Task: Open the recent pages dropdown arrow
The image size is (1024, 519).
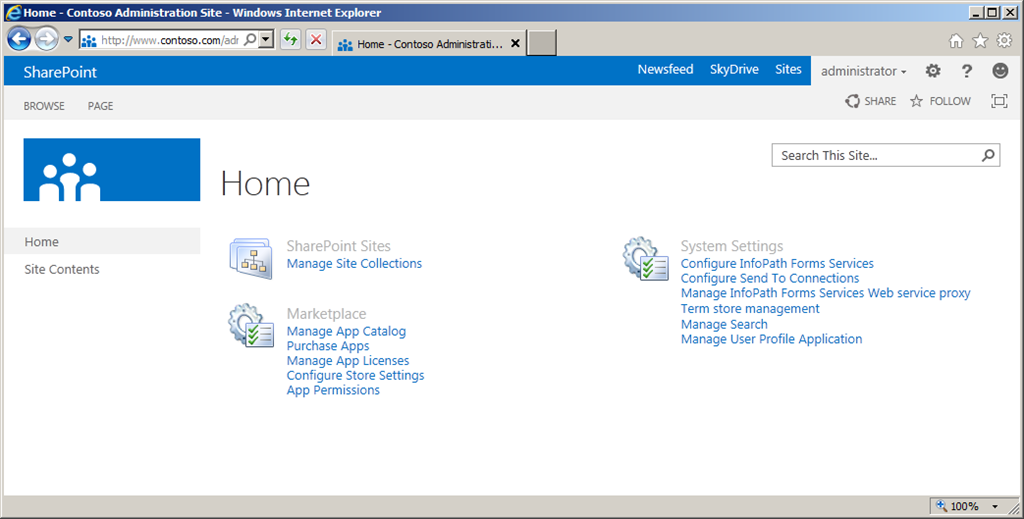Action: pos(67,39)
